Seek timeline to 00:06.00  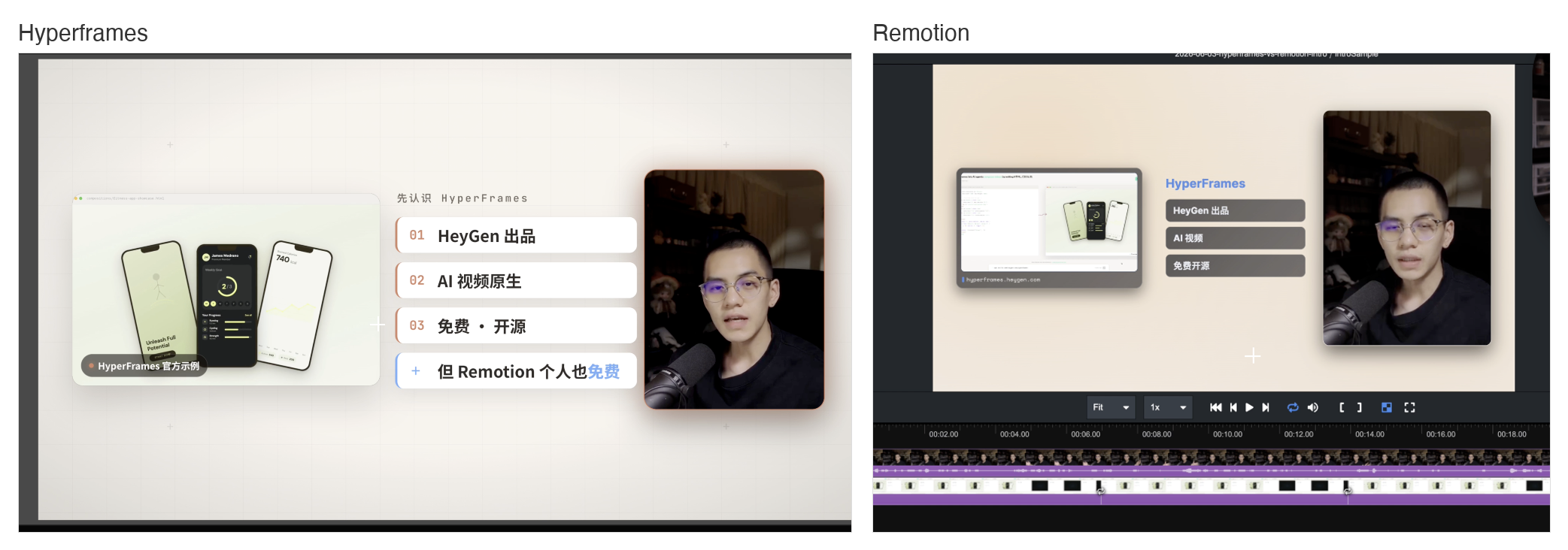(1085, 434)
